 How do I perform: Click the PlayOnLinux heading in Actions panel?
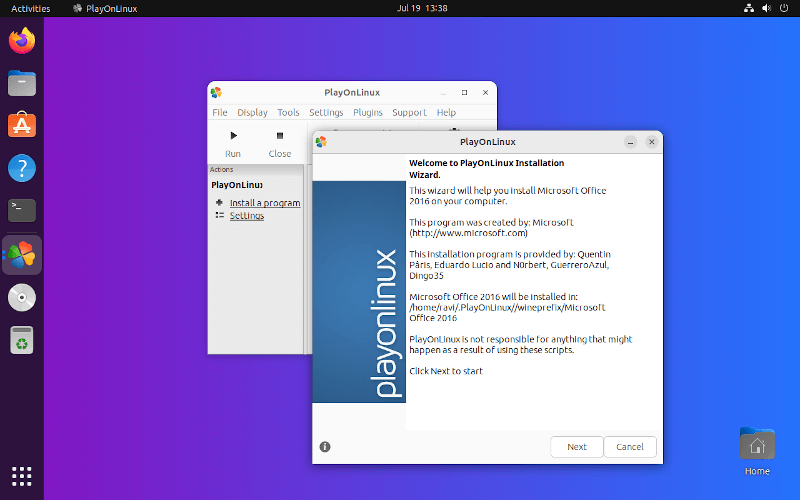237,185
